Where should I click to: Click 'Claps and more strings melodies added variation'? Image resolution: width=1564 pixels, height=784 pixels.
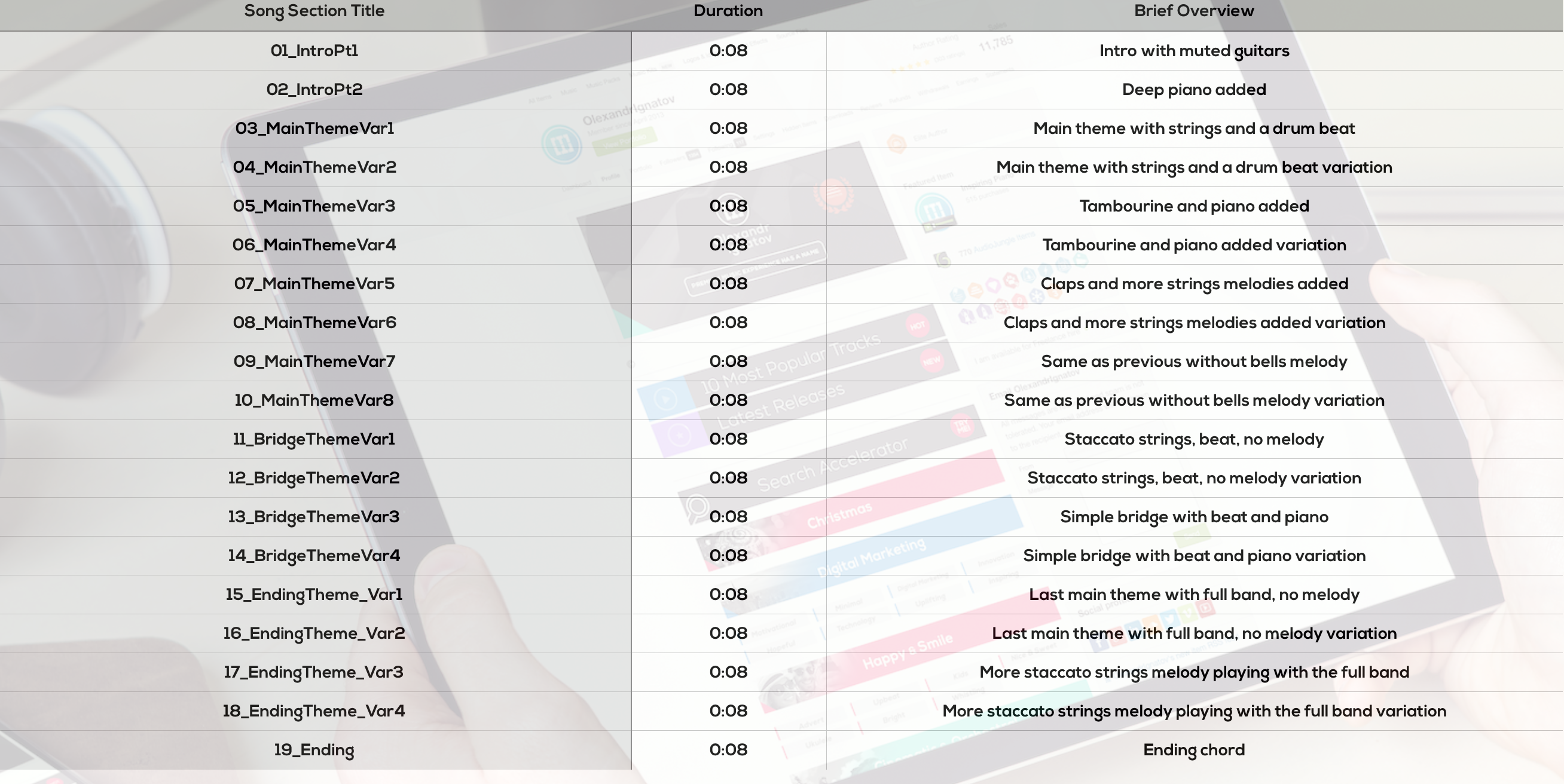coord(1194,323)
